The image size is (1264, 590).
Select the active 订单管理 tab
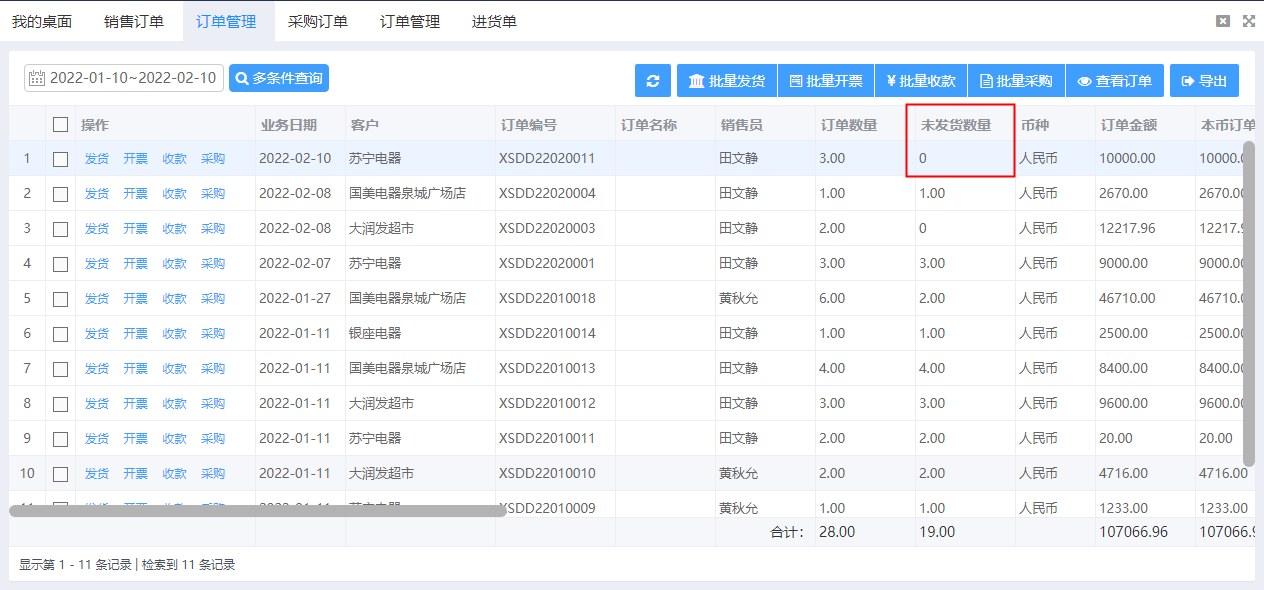click(226, 21)
